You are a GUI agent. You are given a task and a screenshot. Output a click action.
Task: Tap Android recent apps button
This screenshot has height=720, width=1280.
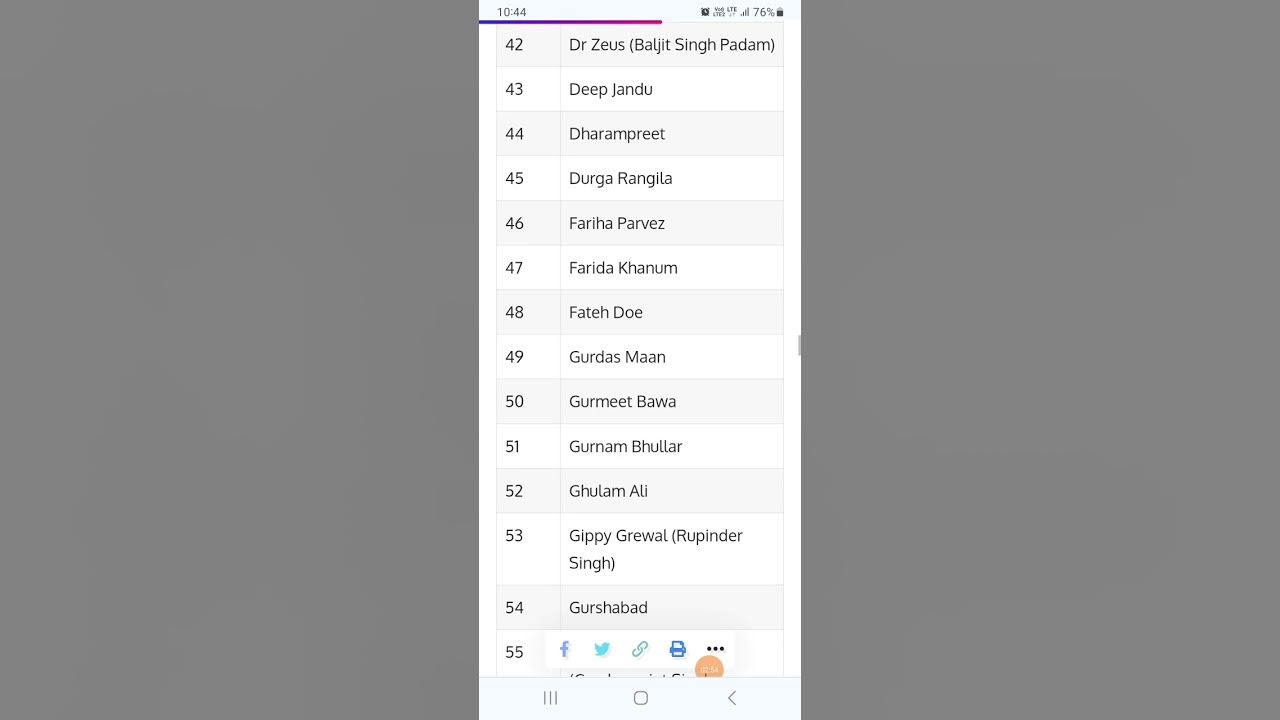pyautogui.click(x=550, y=698)
